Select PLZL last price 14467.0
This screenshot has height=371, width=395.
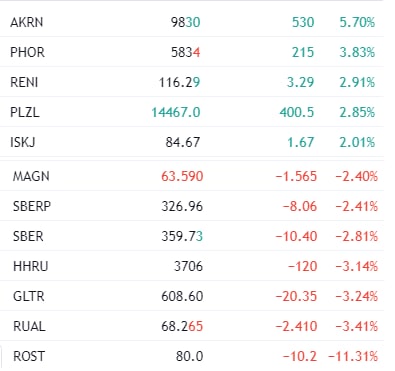(176, 112)
